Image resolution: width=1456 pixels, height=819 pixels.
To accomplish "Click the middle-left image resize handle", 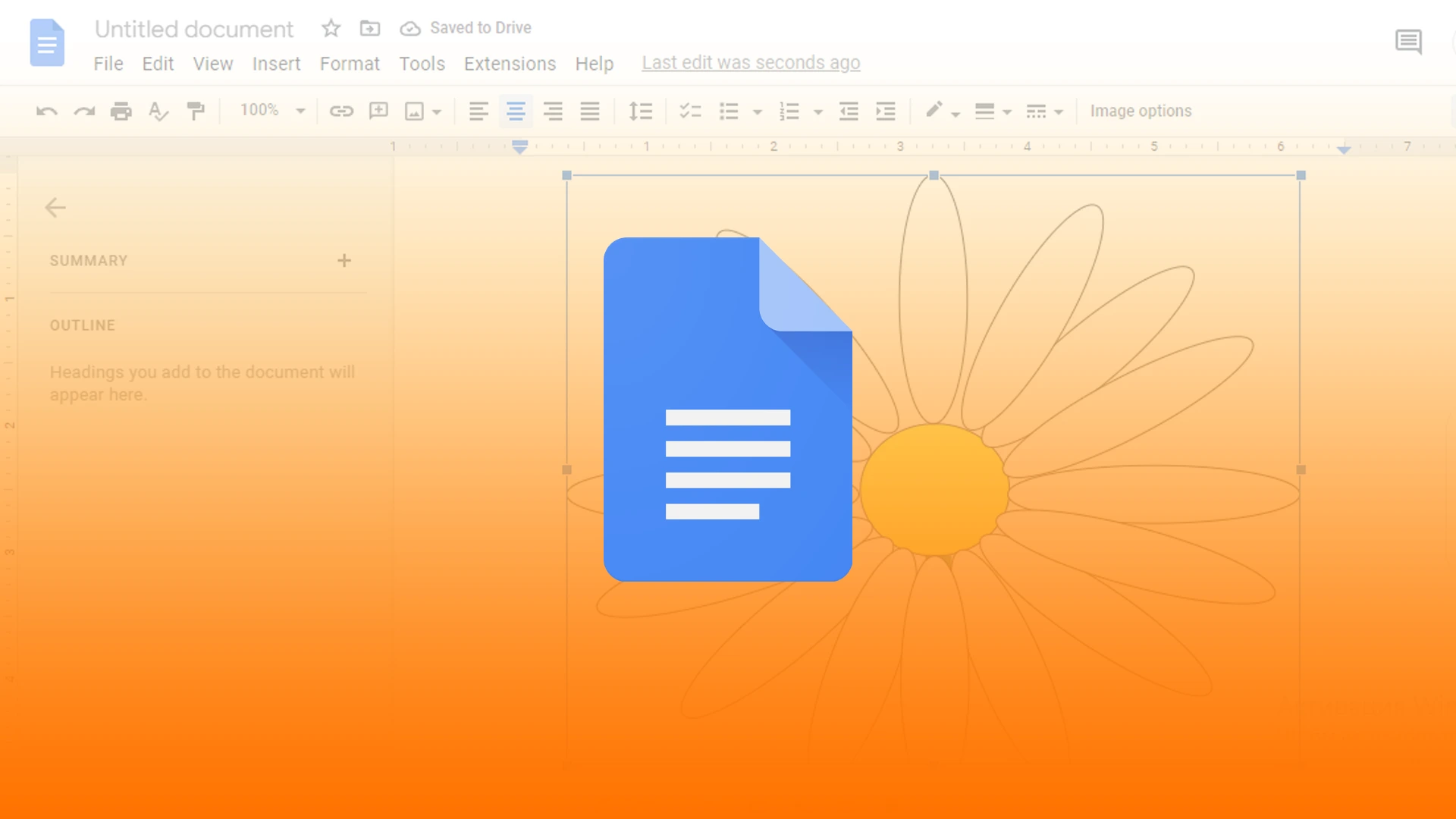I will coord(566,470).
